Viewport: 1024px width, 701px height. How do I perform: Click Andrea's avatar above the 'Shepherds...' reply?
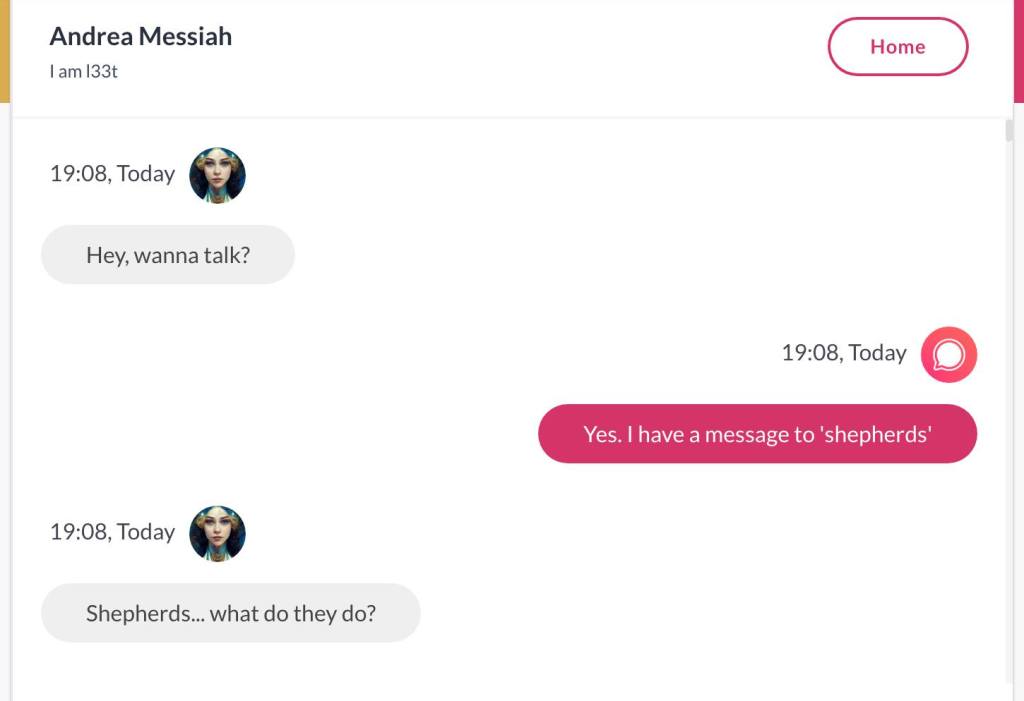tap(217, 533)
